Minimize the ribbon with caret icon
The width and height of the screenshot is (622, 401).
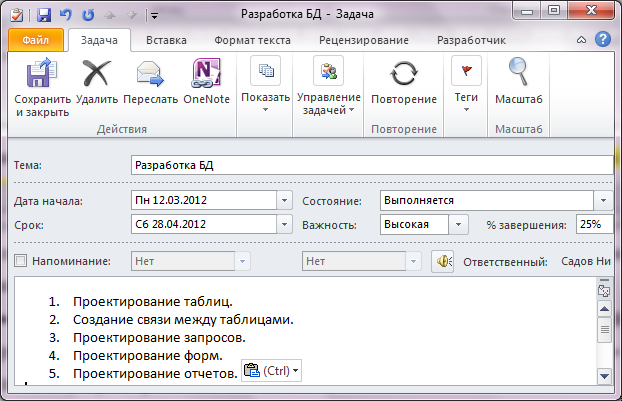click(x=581, y=40)
